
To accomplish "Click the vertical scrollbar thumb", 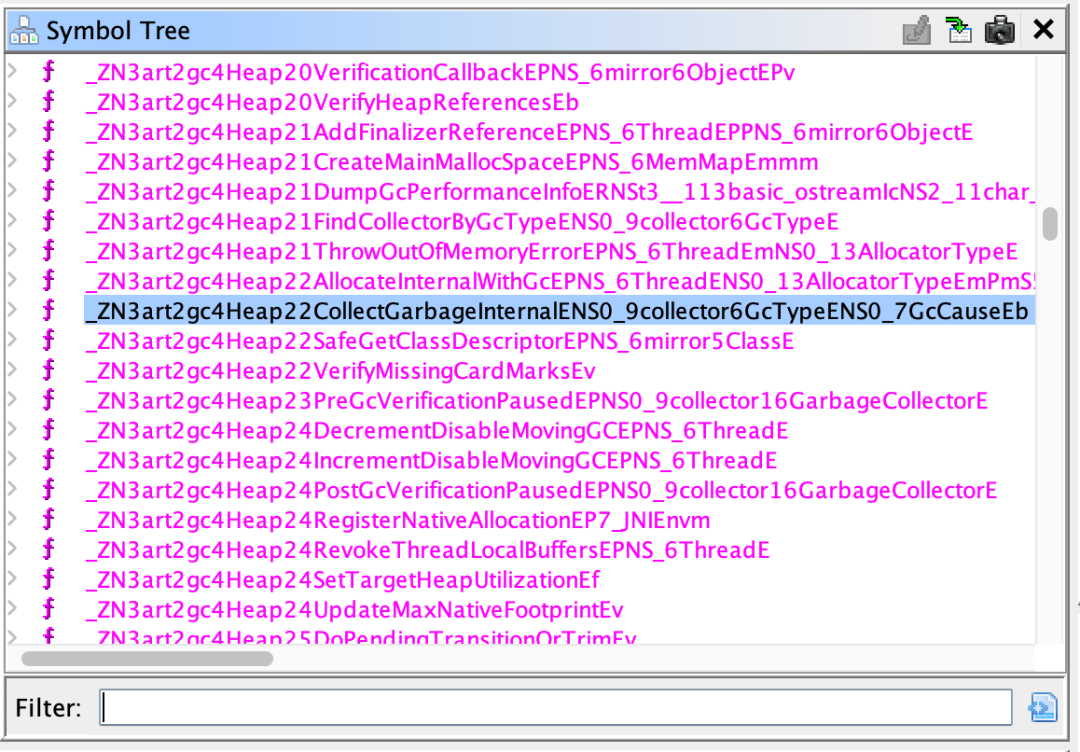I will [1050, 224].
